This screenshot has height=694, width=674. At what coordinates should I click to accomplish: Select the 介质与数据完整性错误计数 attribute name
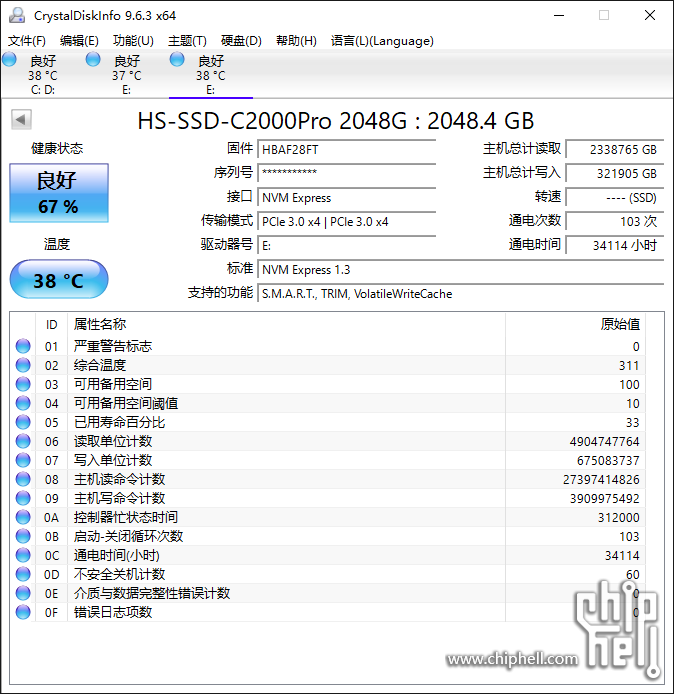coord(152,593)
